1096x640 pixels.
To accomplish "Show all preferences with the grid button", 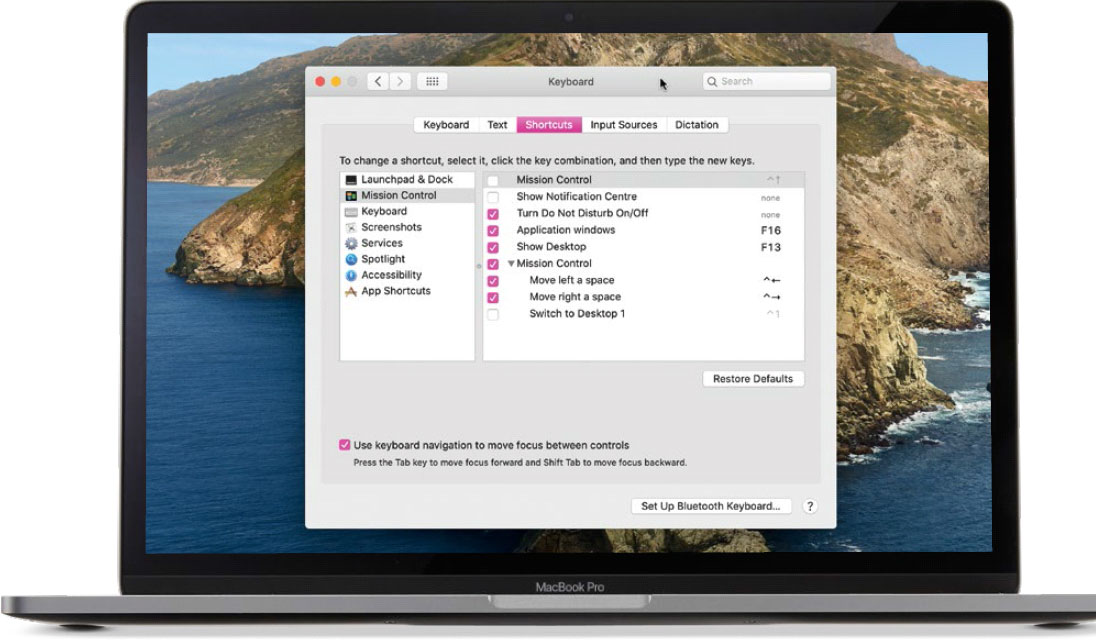I will pos(432,82).
